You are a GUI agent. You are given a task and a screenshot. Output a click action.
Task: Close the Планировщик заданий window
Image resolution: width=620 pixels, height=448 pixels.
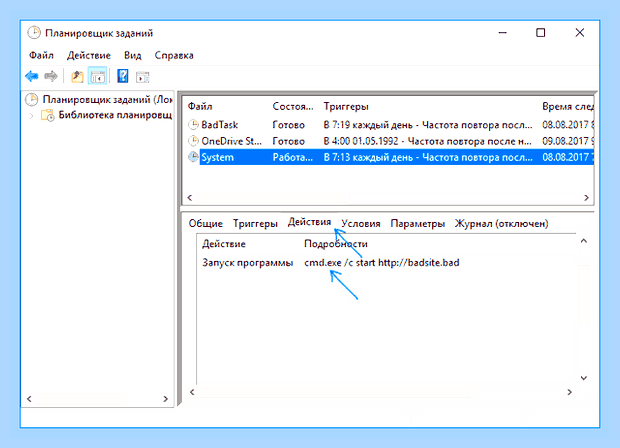click(580, 33)
